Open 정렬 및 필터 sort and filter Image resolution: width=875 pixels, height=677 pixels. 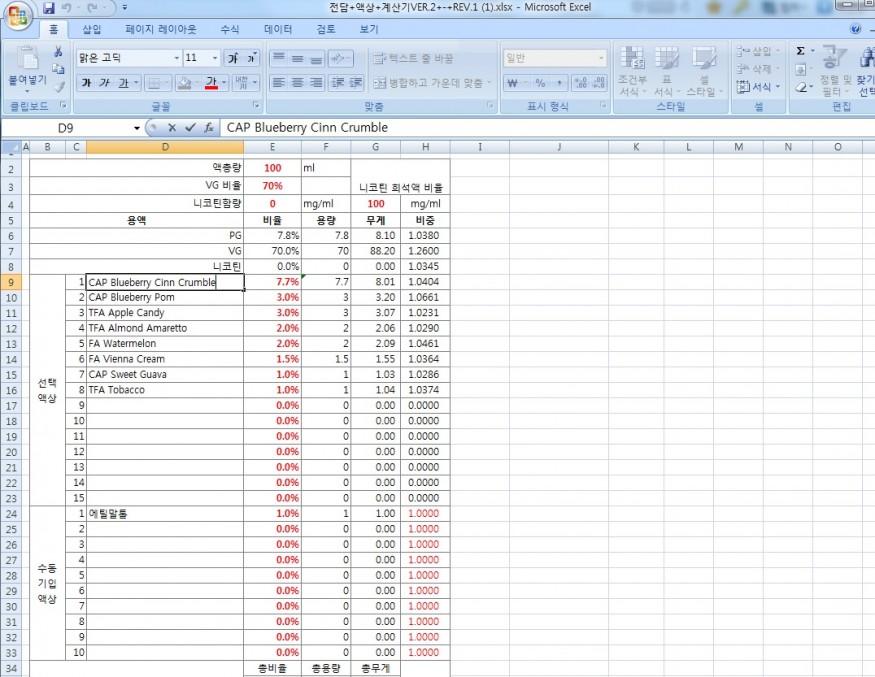click(835, 71)
